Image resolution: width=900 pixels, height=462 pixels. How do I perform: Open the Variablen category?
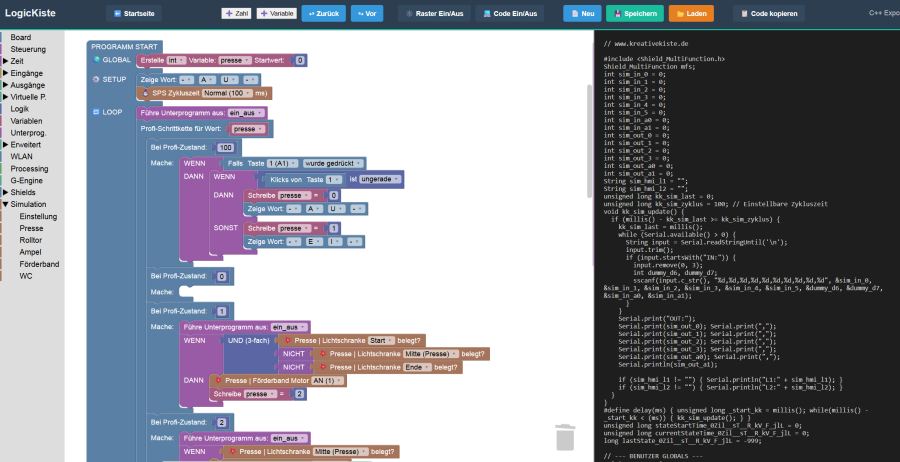click(26, 121)
